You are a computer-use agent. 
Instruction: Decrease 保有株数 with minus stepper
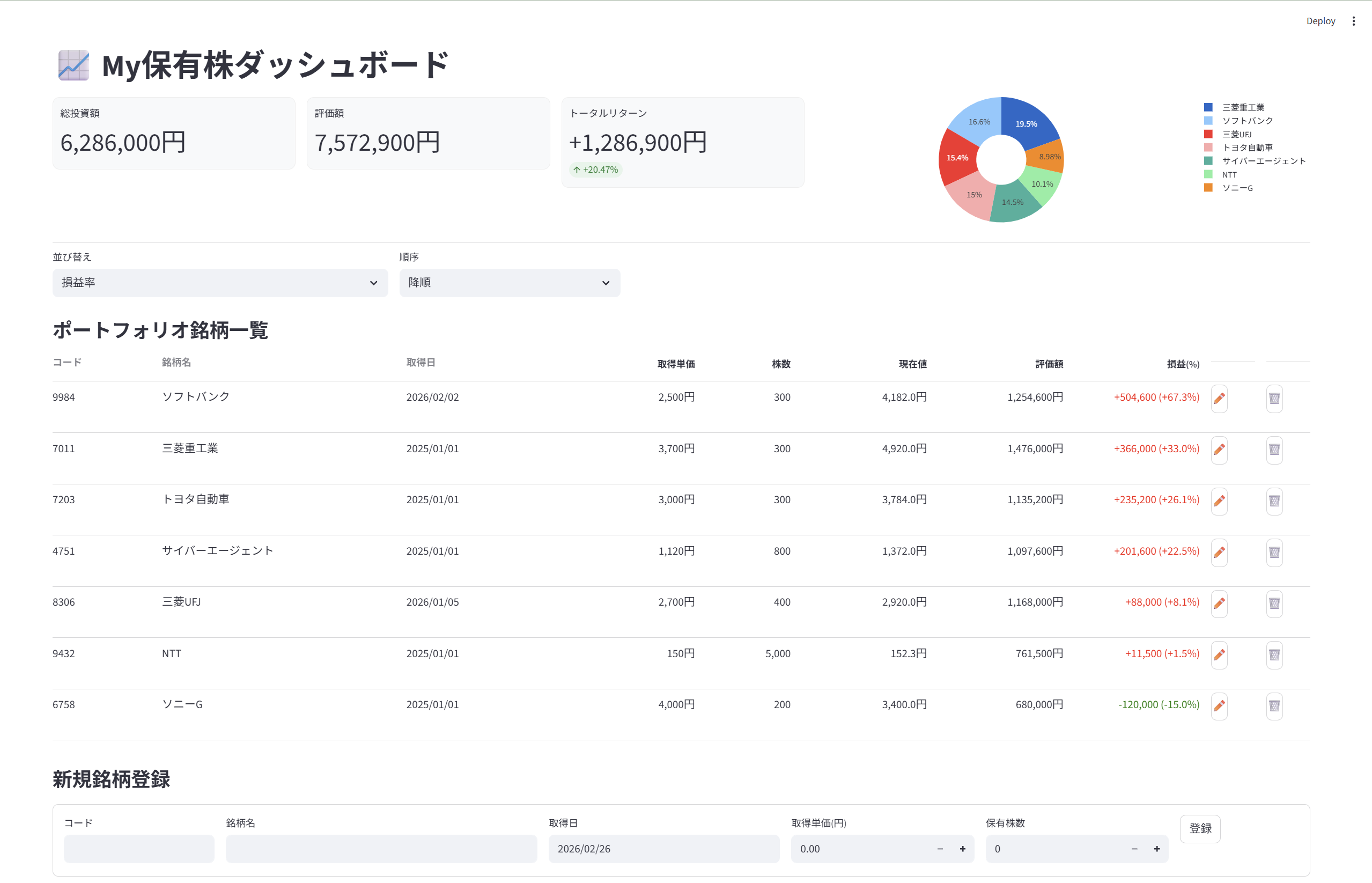1134,849
